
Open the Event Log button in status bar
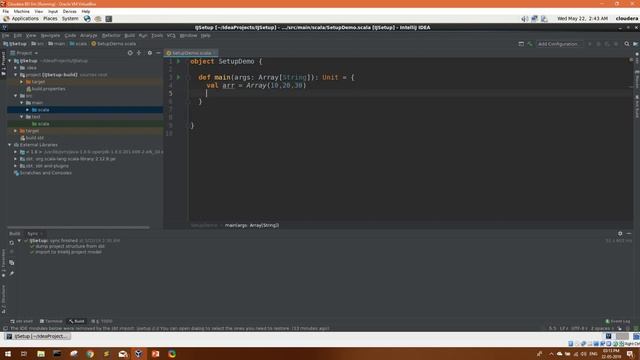pos(618,321)
